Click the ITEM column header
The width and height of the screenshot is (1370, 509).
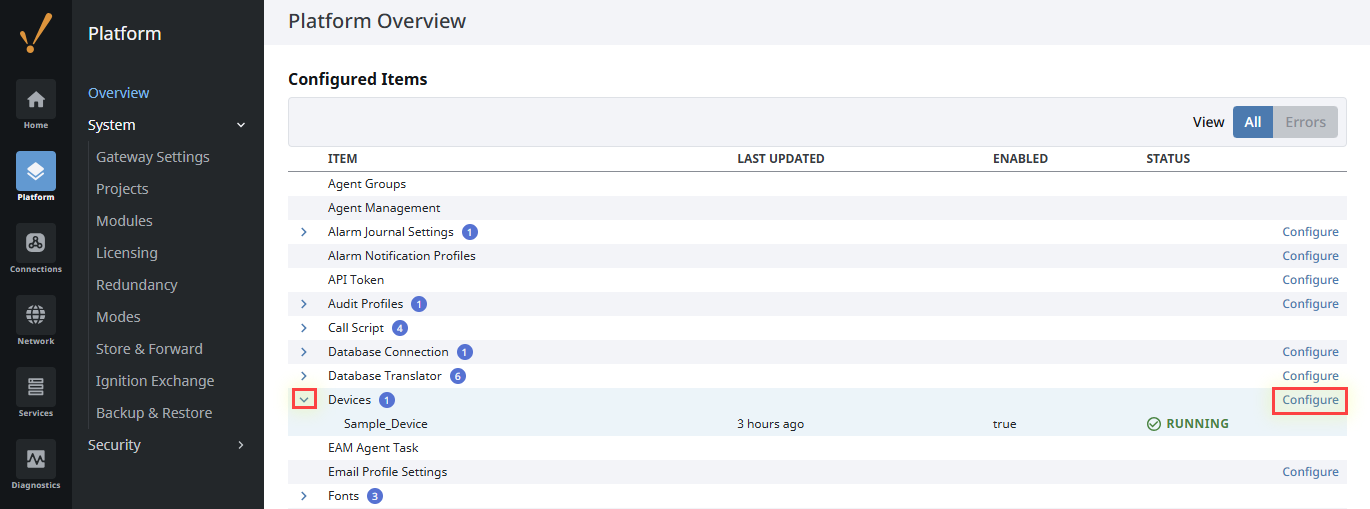point(342,159)
